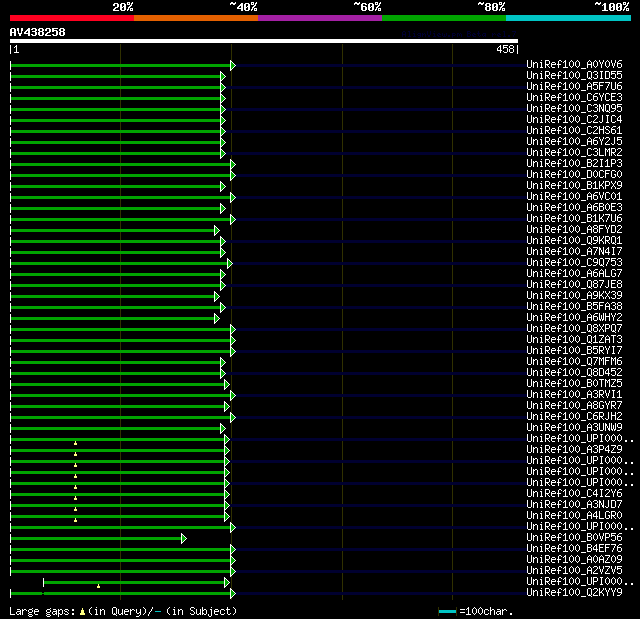Select the UniRef100_Q1ZAT3 label
Screen dimensions: 640x619
574,340
